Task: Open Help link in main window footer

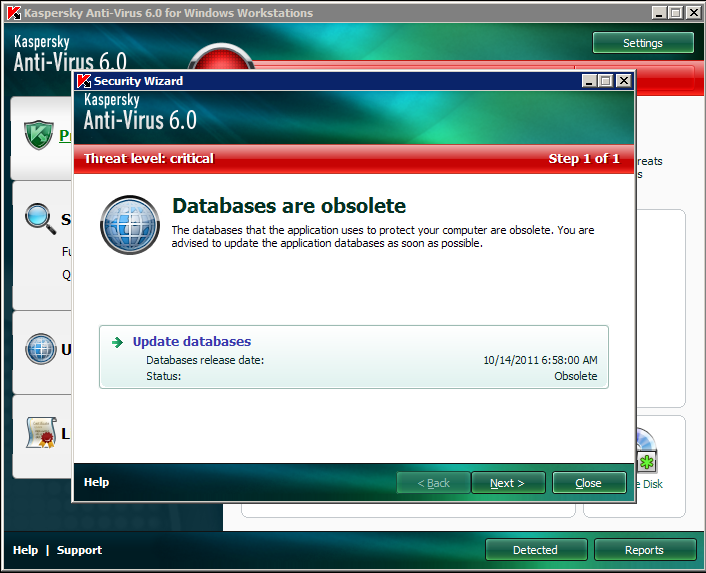Action: 25,550
